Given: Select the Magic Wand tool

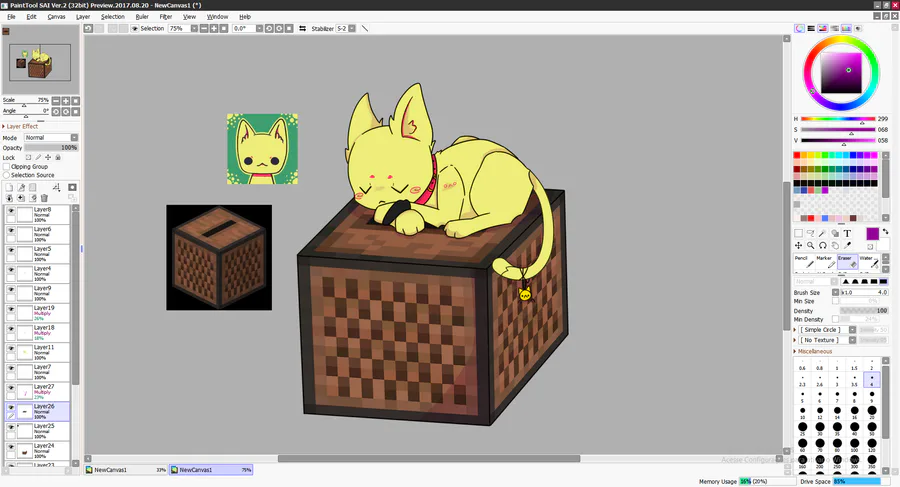Looking at the screenshot, I should (823, 233).
